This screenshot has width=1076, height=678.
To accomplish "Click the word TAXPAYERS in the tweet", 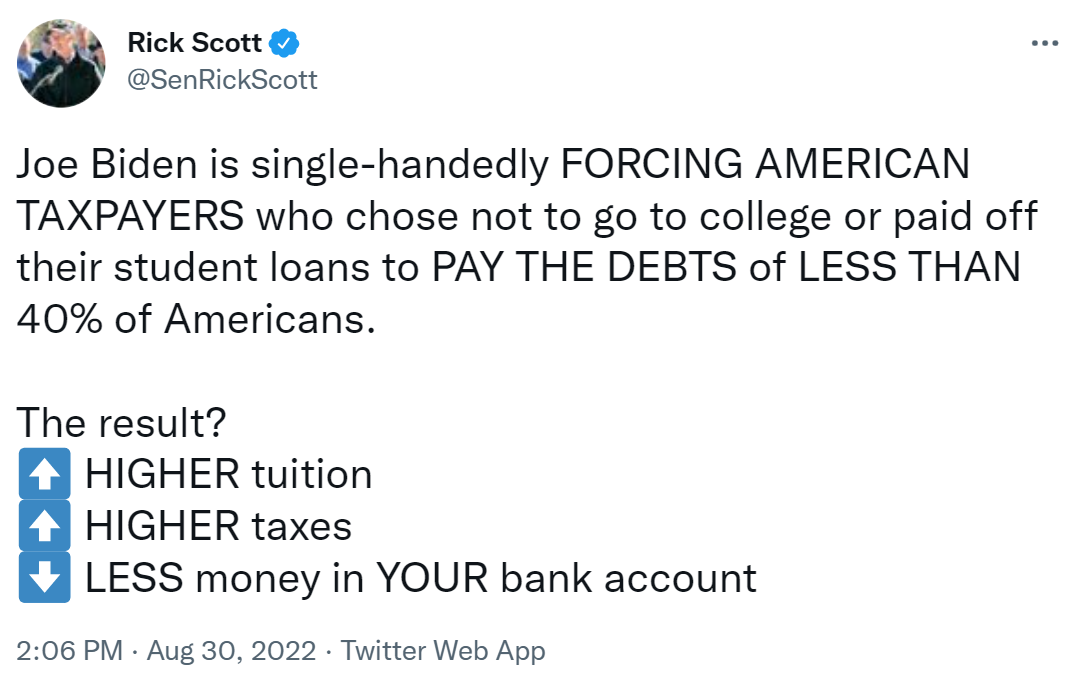I will pyautogui.click(x=130, y=215).
